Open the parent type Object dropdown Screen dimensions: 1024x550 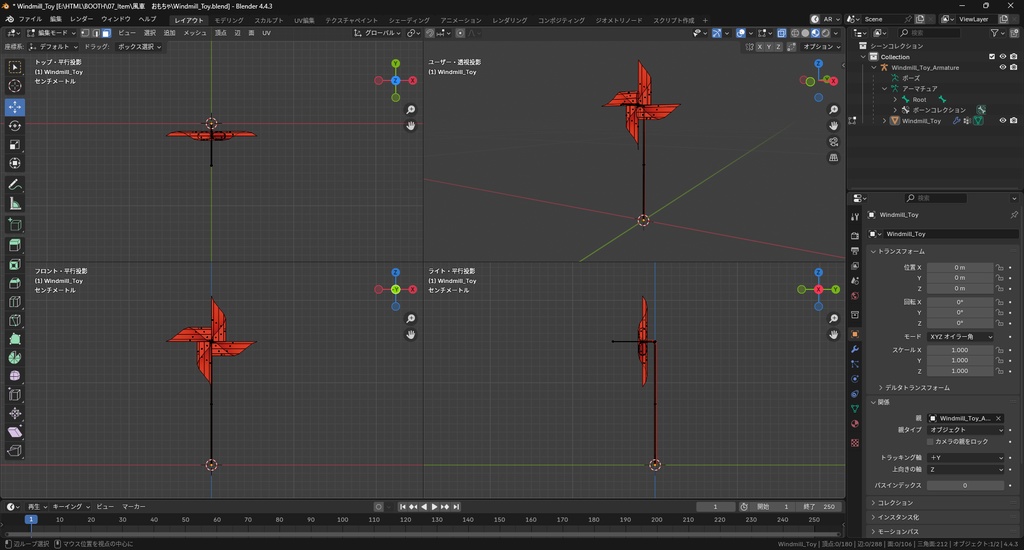coord(965,430)
